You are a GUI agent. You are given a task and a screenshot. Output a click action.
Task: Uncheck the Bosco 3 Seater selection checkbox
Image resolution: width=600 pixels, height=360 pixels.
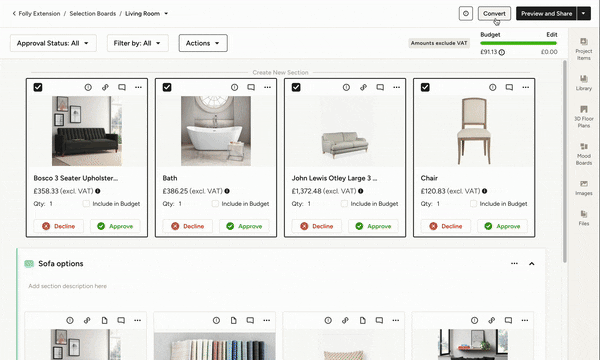38,87
